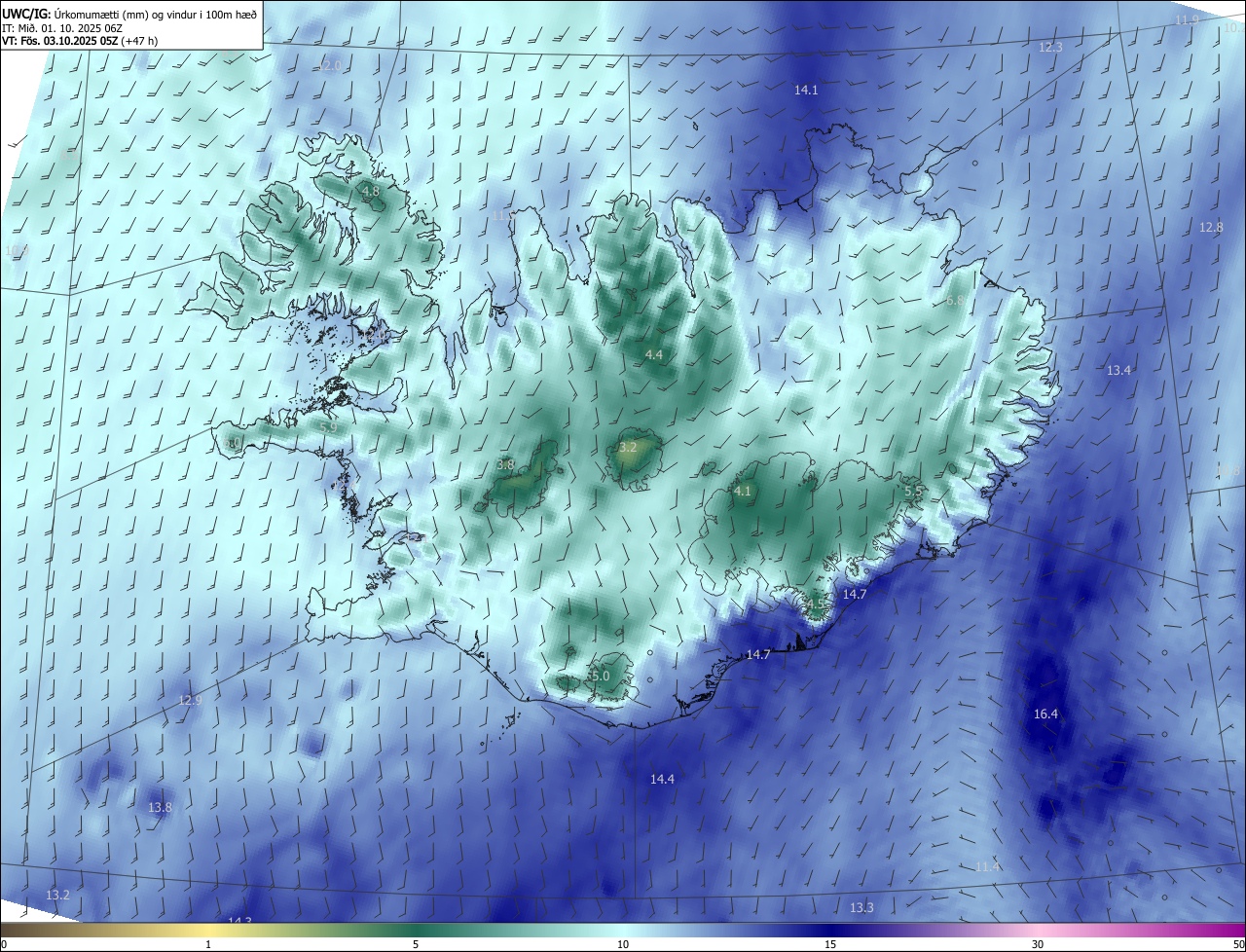Click the colorbar tick label 10
The image size is (1246, 952).
point(623,944)
